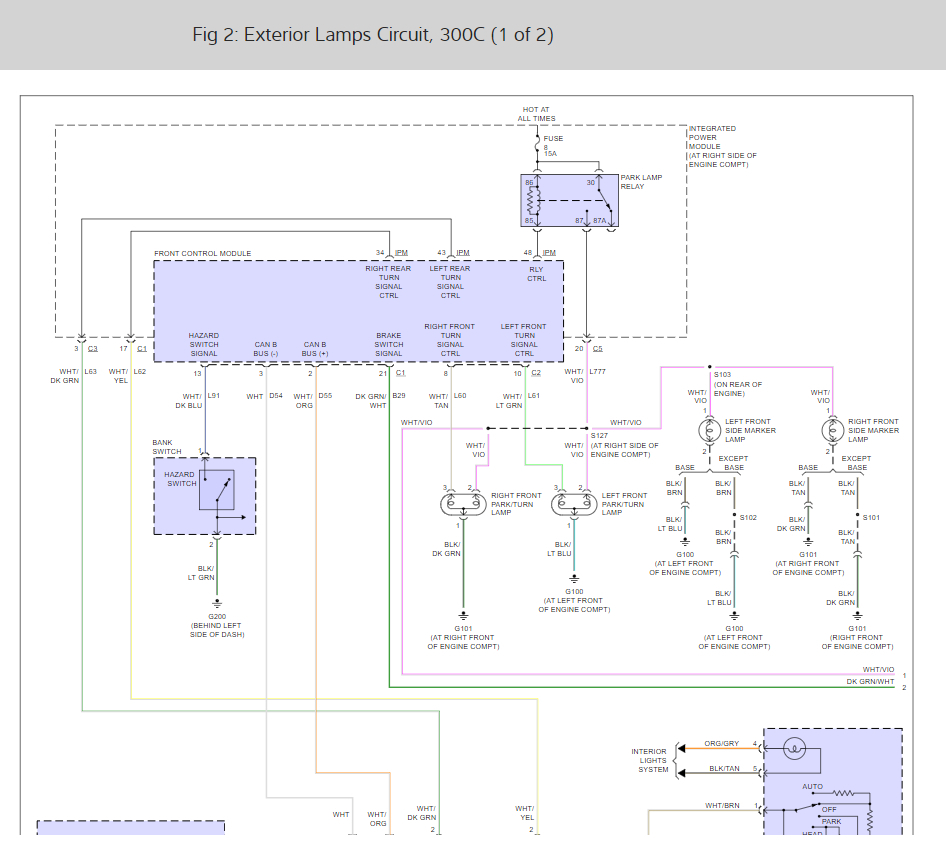Click the lamp symbol in the headlamp switch box
The height and width of the screenshot is (858, 946).
point(795,749)
